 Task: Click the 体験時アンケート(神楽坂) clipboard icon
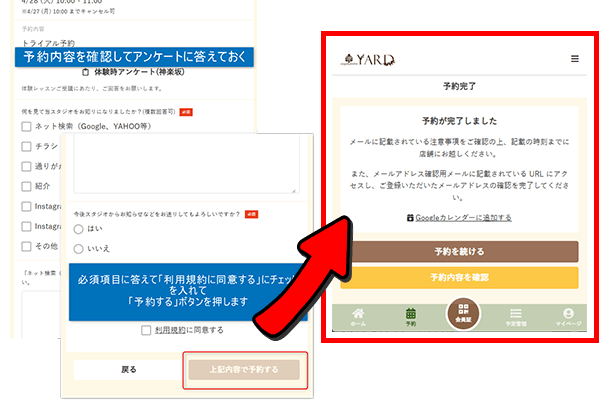coord(86,72)
